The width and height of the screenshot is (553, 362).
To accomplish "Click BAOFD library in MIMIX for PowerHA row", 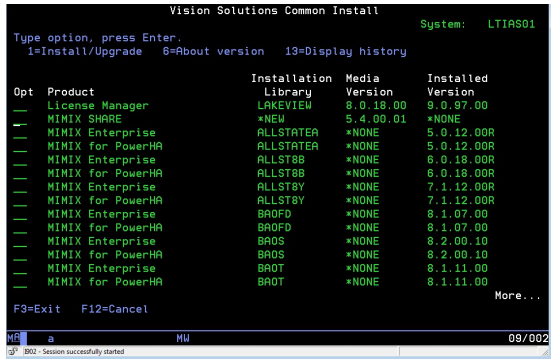I will coord(274,228).
